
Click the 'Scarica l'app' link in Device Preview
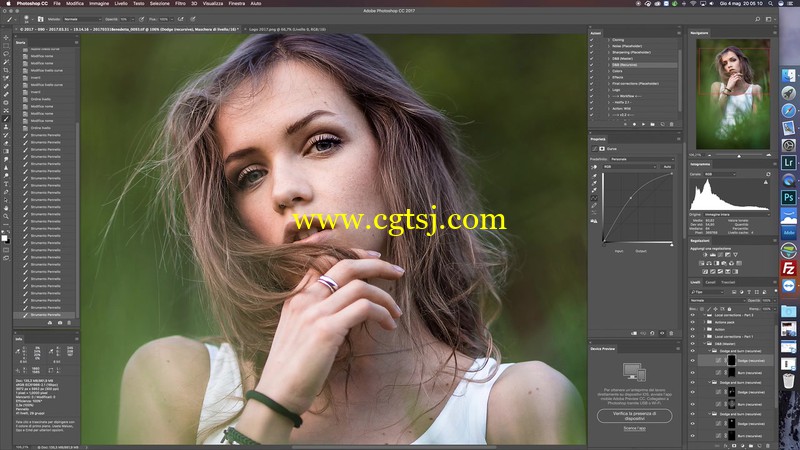click(x=634, y=428)
